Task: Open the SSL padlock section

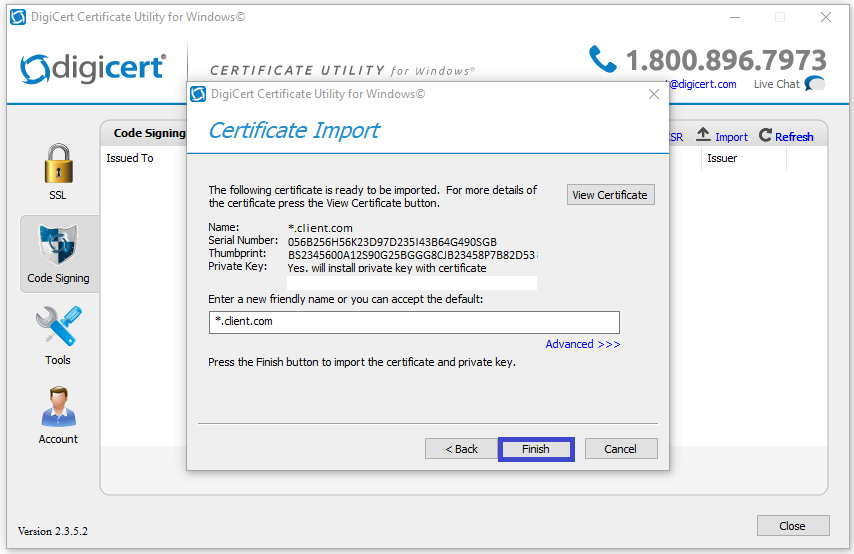Action: pyautogui.click(x=58, y=163)
